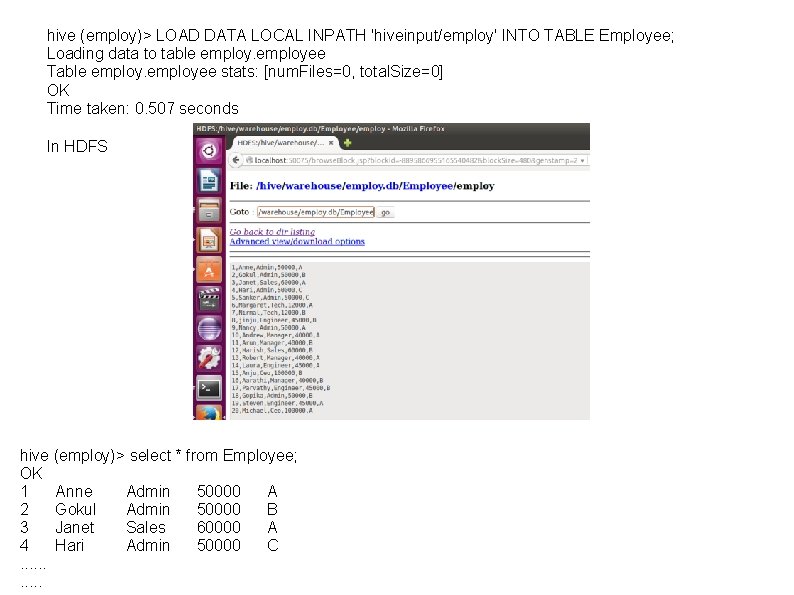Click 'Time taken: 0.507 seconds' text
This screenshot has height=595, width=794.
[x=142, y=108]
